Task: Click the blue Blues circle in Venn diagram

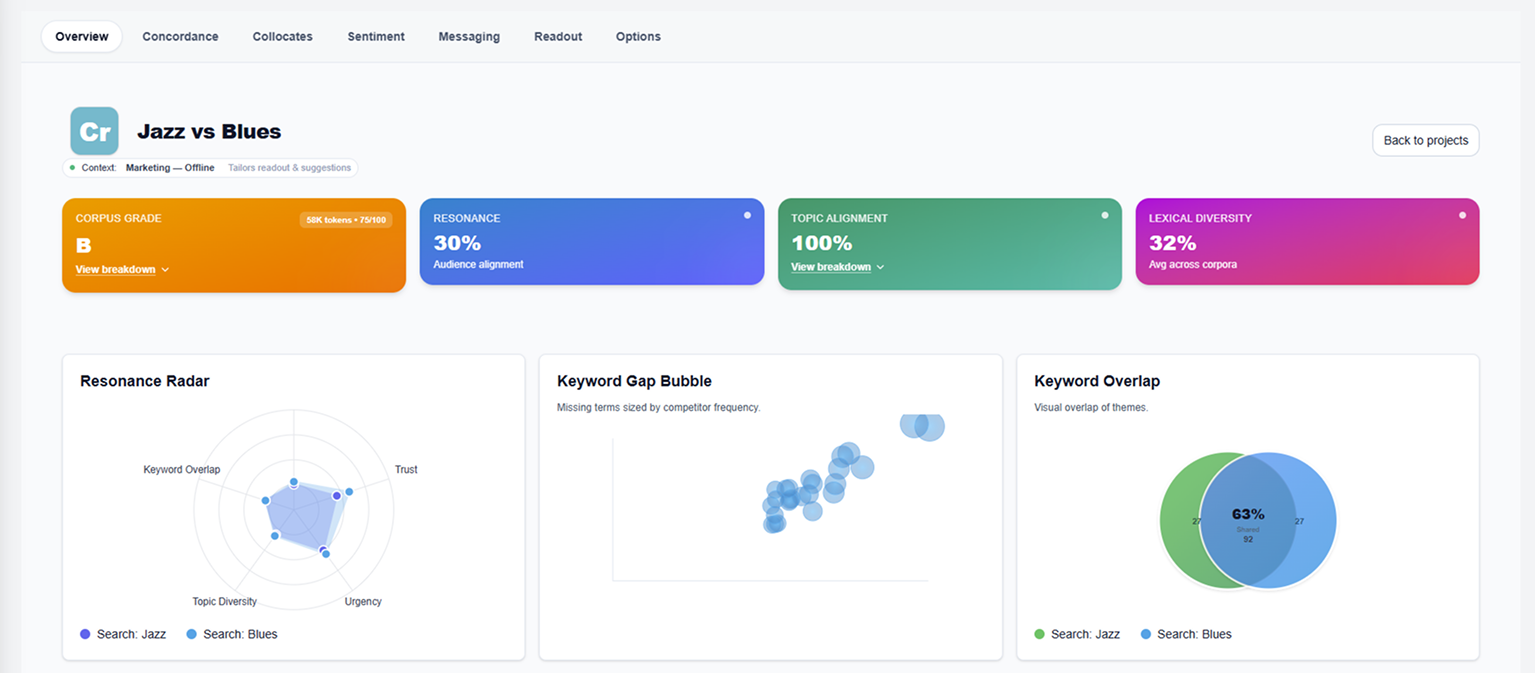Action: click(1305, 520)
